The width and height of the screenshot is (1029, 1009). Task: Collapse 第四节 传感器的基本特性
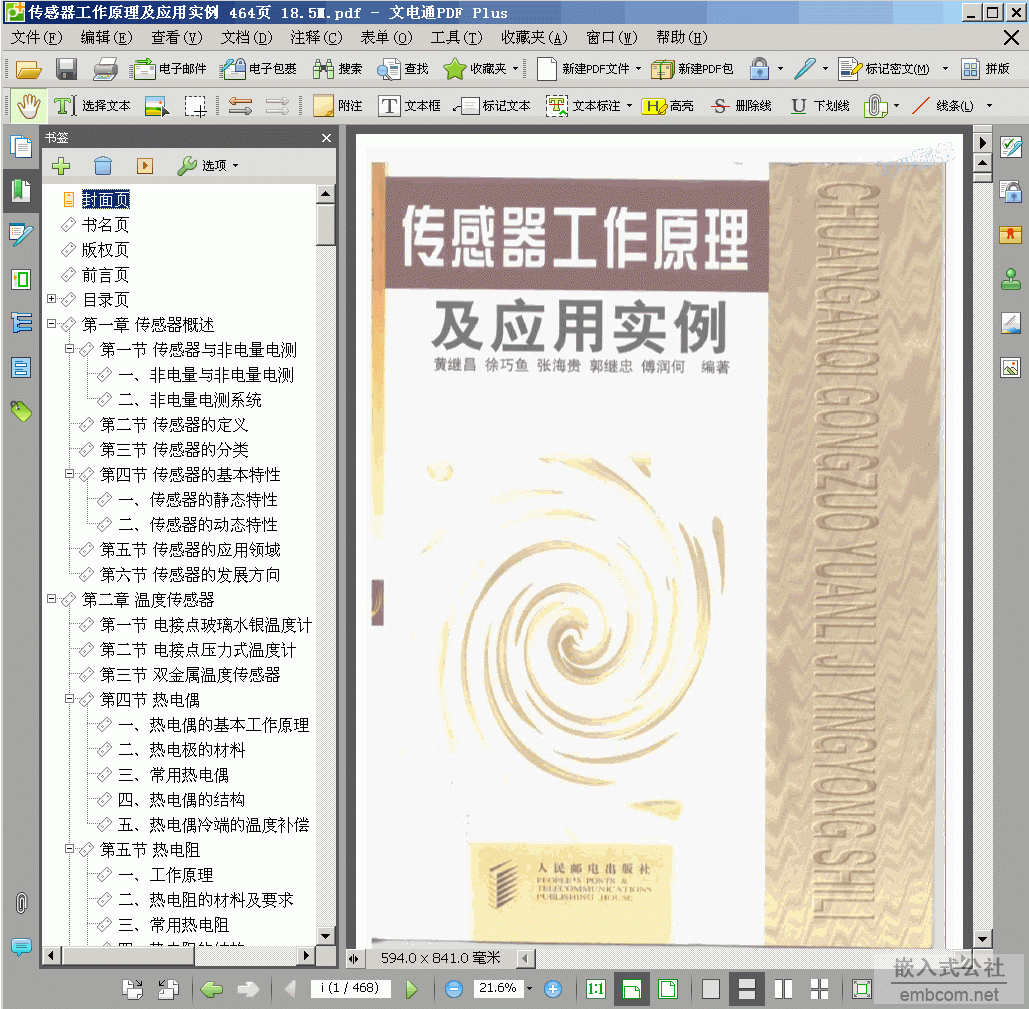click(x=70, y=474)
